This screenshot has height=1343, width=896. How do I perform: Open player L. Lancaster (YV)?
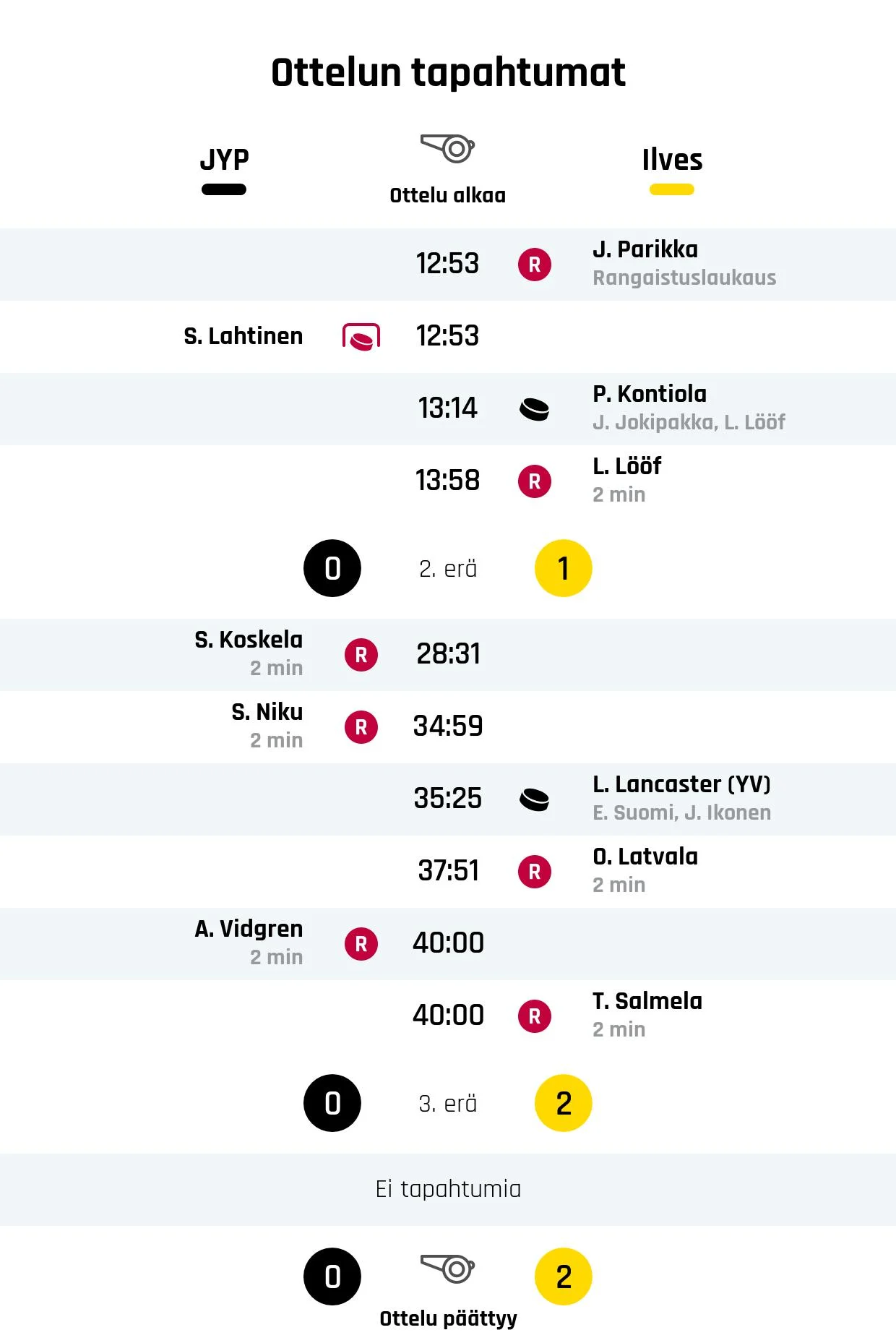(681, 784)
